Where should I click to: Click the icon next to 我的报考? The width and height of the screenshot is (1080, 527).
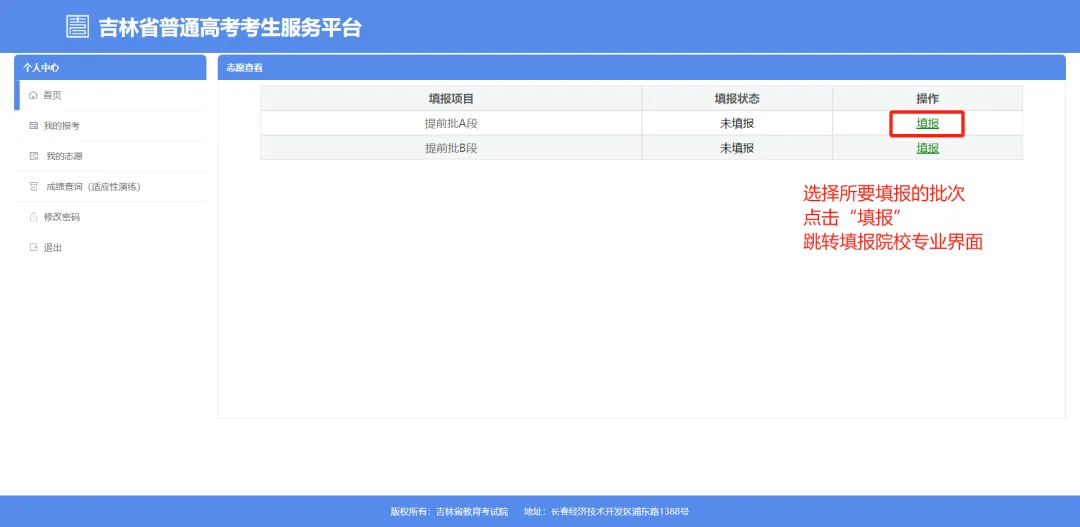pos(33,126)
